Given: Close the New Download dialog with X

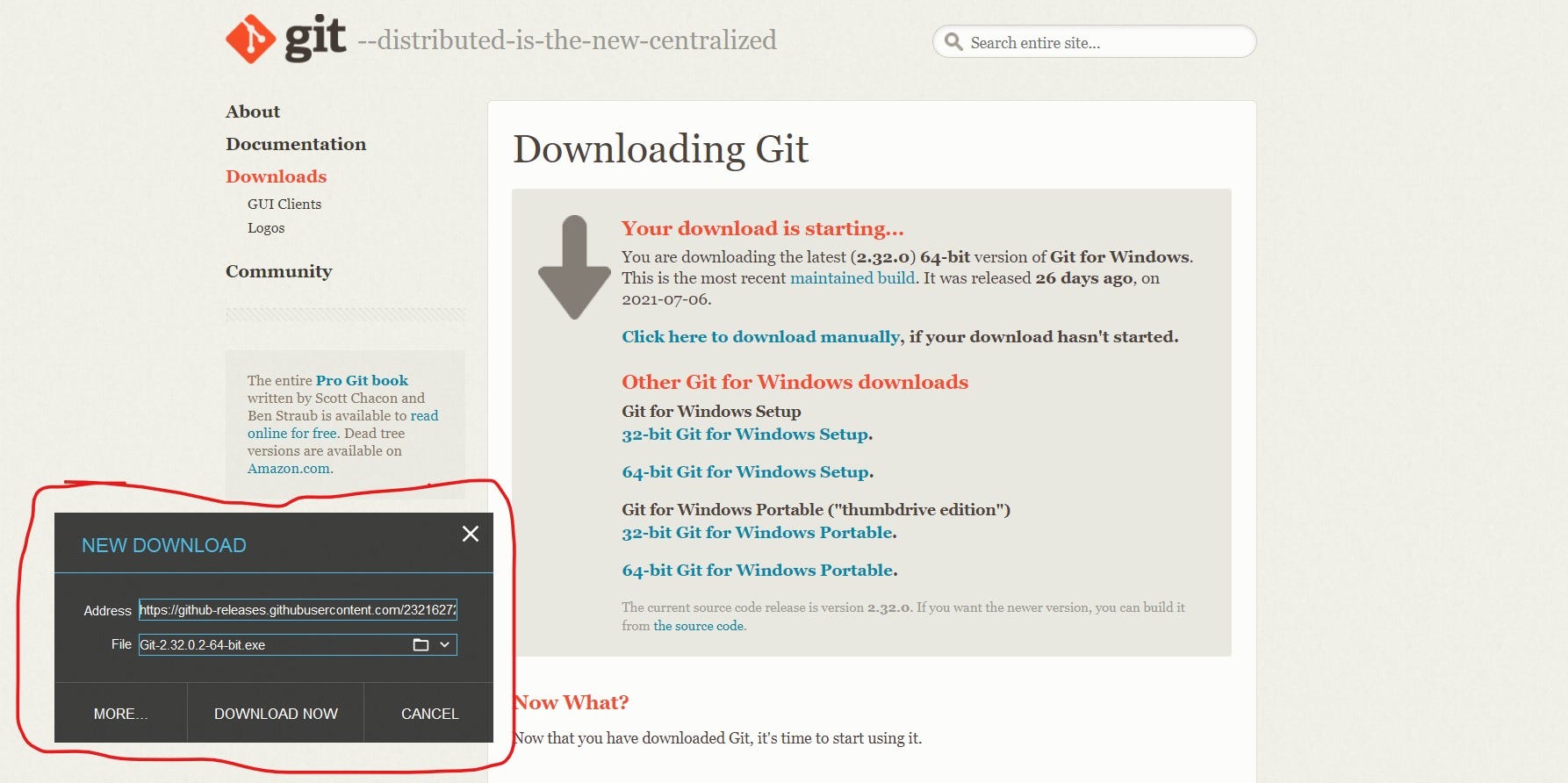Looking at the screenshot, I should (471, 534).
